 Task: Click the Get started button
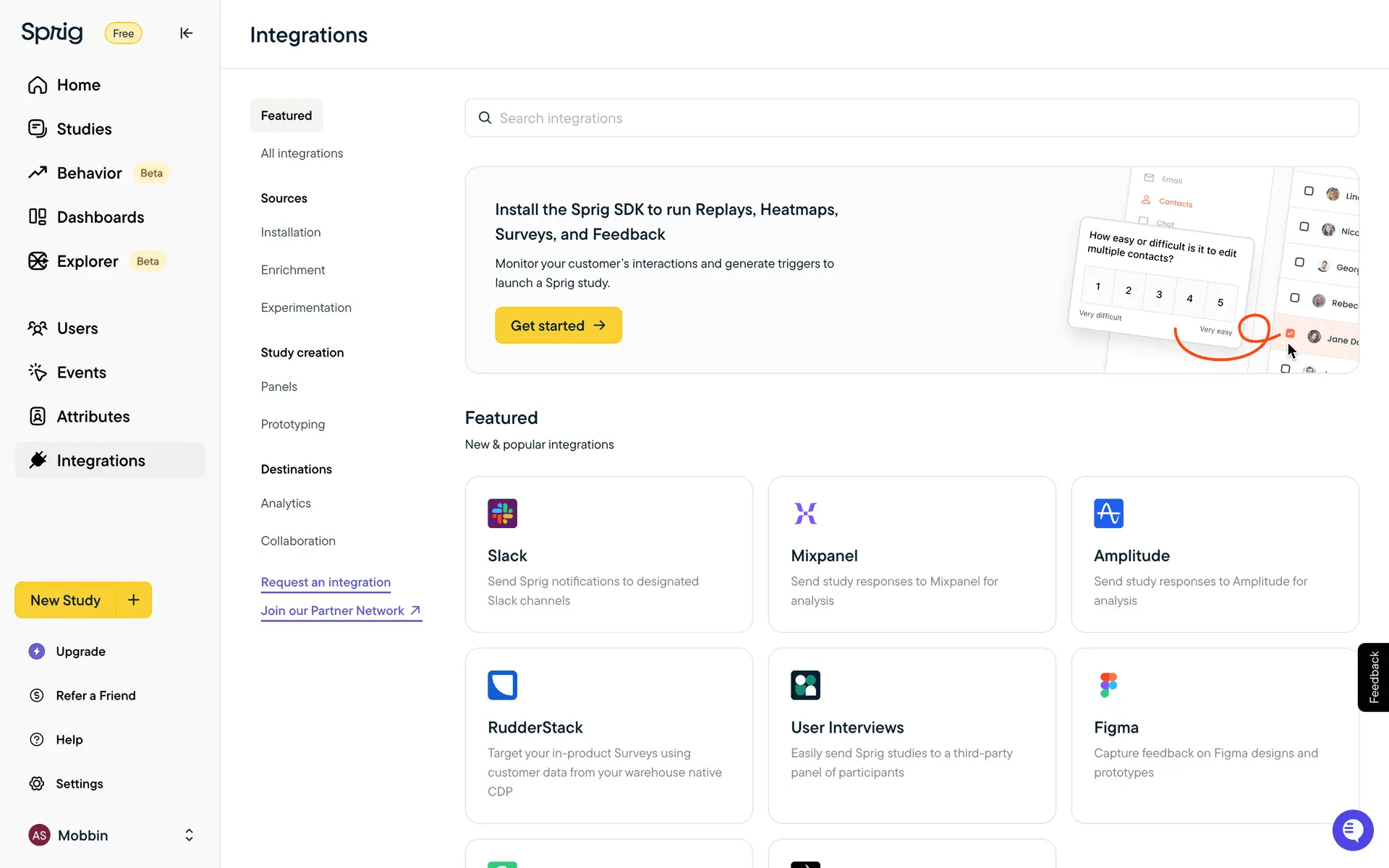[558, 325]
